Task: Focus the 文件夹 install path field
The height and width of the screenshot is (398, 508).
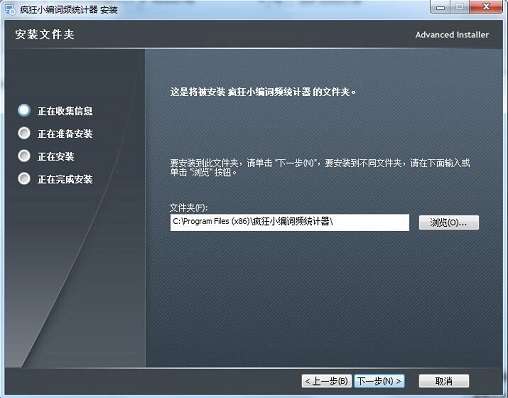Action: (289, 222)
